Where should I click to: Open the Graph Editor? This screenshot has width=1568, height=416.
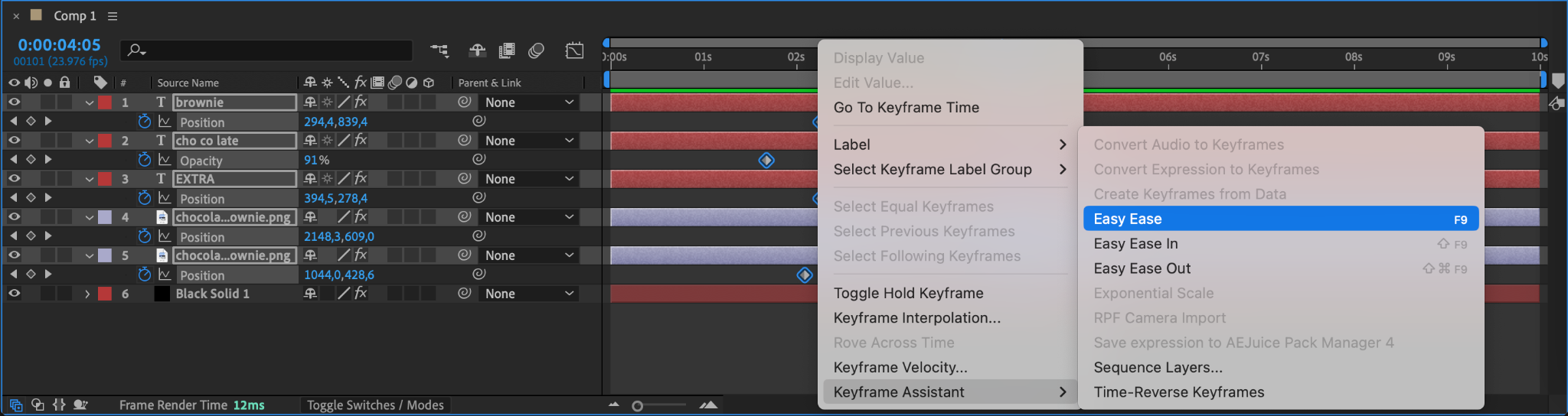[574, 50]
